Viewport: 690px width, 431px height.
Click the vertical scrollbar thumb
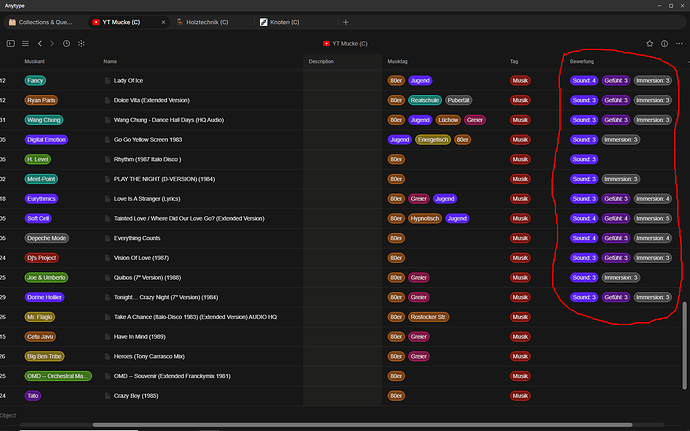(684, 346)
